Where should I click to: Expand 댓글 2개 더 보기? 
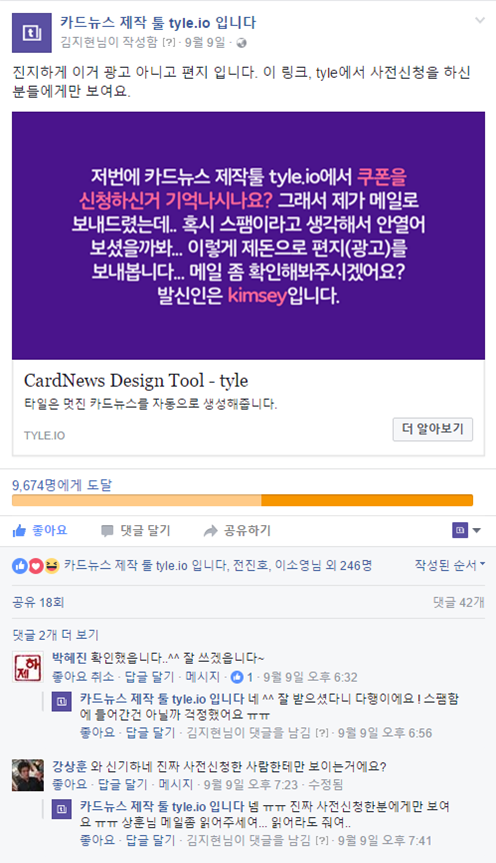click(55, 635)
